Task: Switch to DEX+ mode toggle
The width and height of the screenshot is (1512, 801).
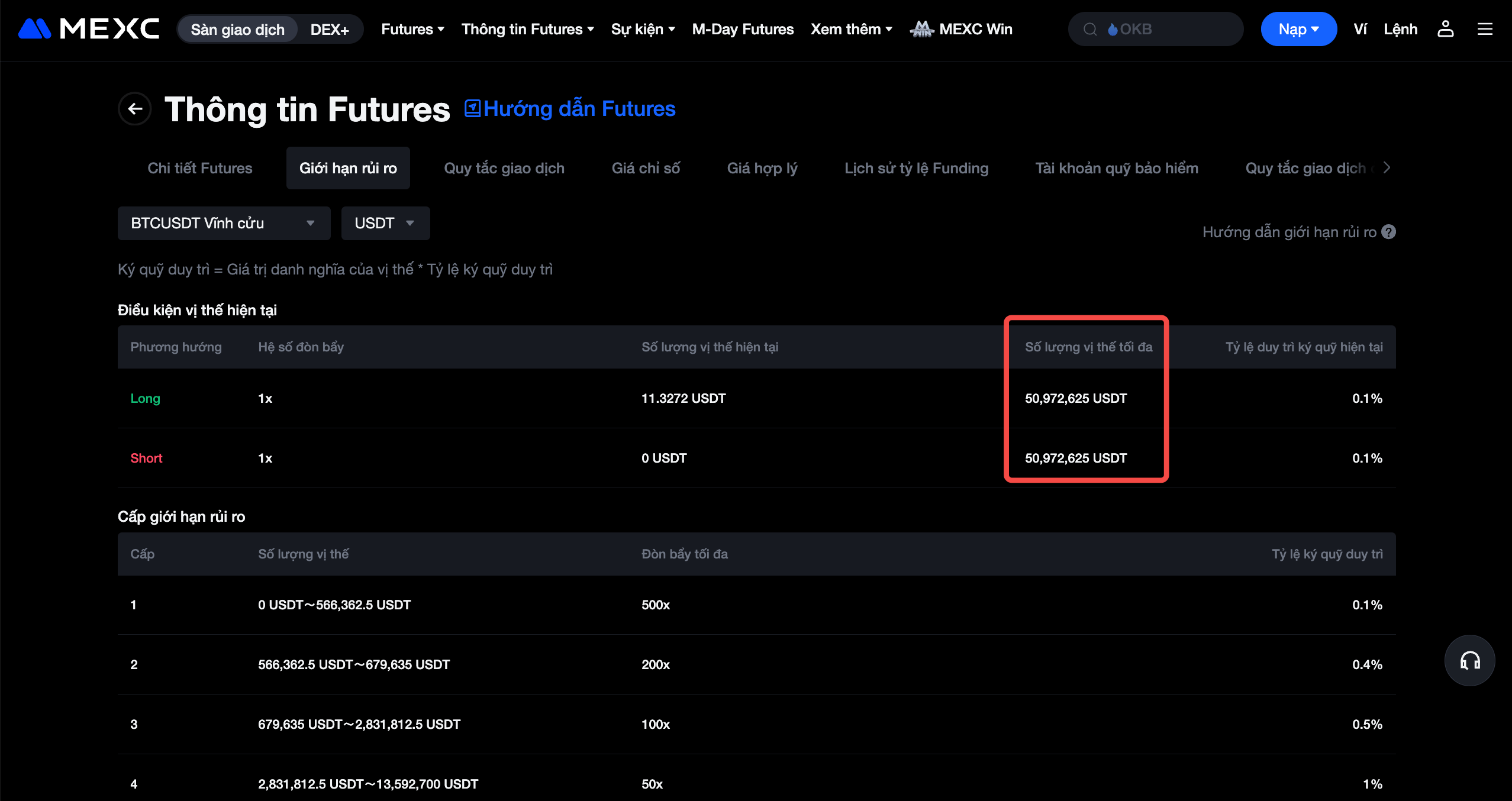Action: pos(330,30)
